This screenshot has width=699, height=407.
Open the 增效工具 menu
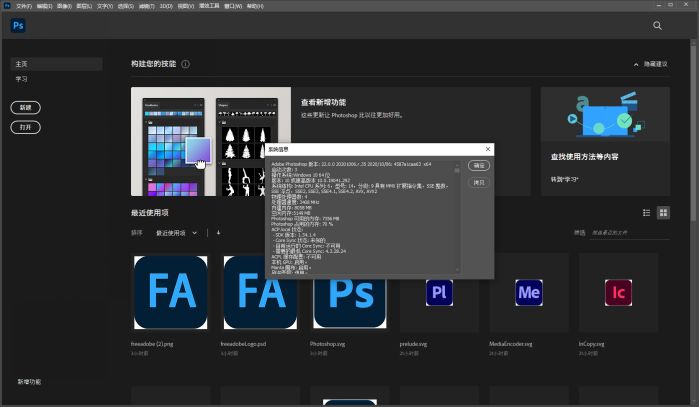tap(209, 6)
